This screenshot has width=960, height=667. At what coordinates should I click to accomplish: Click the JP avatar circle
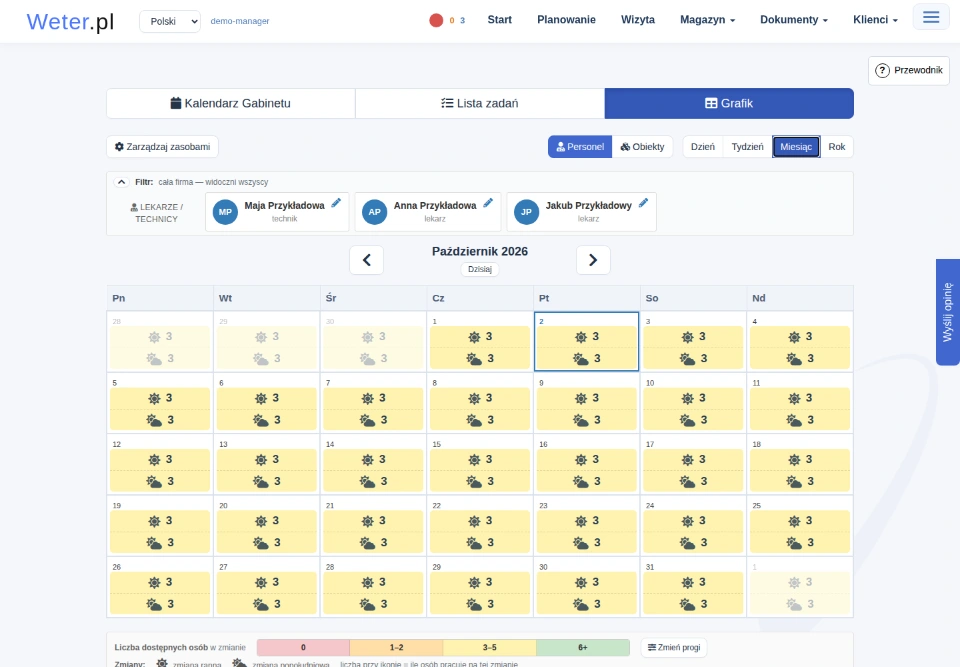[x=527, y=212]
